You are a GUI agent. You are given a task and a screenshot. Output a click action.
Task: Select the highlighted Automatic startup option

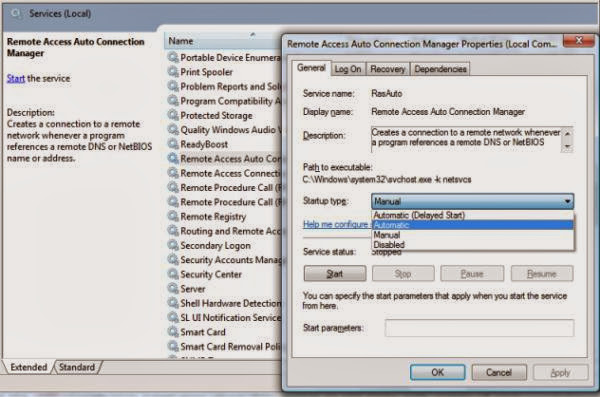[473, 225]
